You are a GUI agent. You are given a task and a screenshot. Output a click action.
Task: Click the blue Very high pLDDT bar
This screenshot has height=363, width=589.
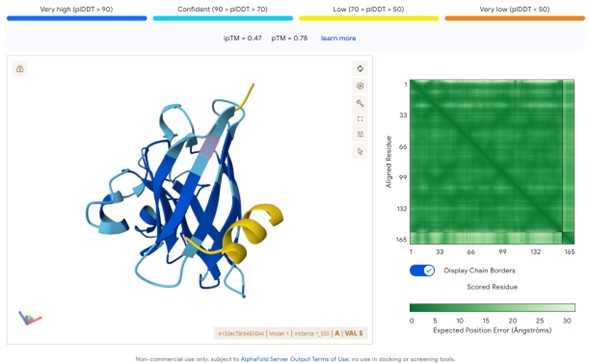pyautogui.click(x=77, y=18)
